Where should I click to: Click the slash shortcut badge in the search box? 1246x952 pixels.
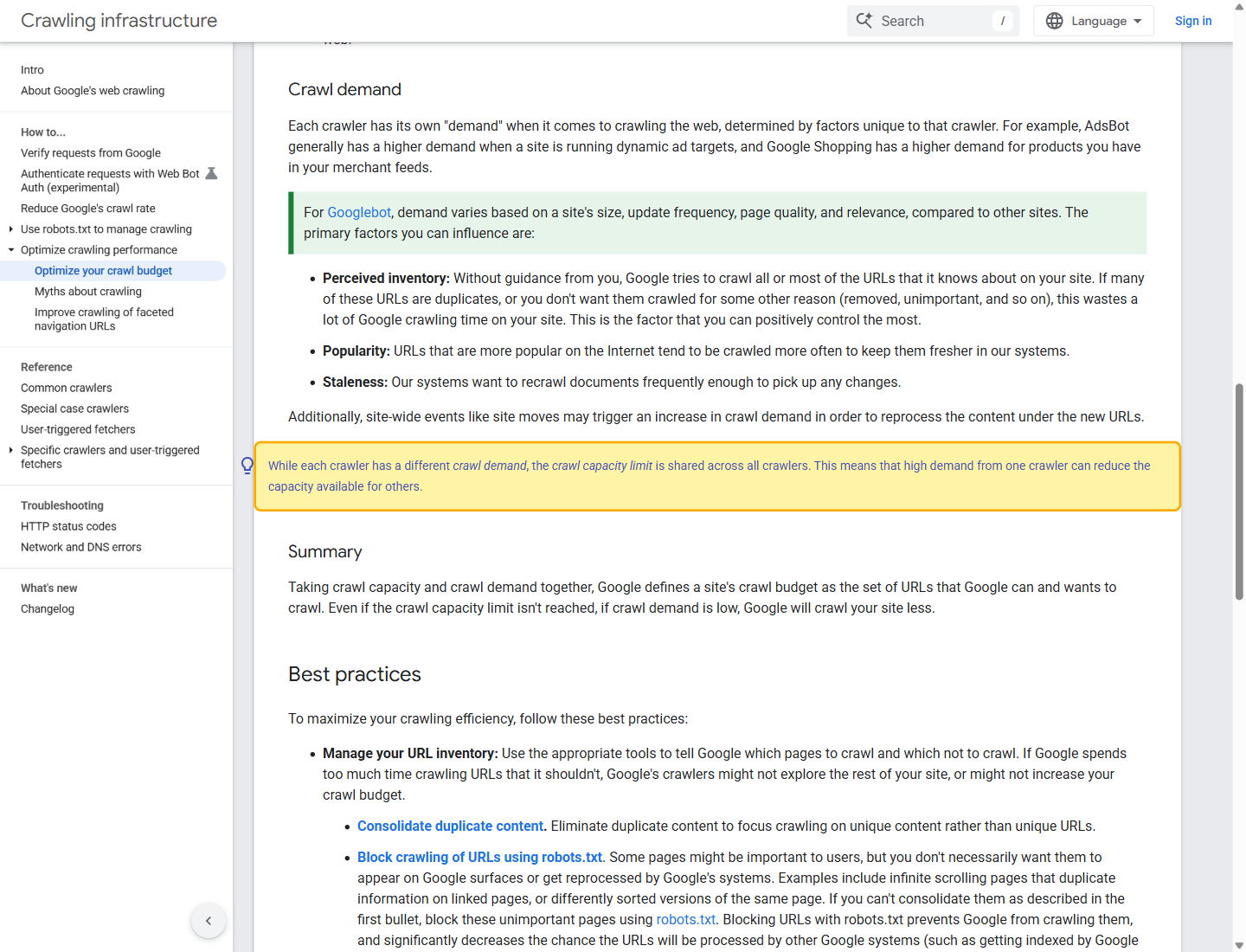(1002, 21)
